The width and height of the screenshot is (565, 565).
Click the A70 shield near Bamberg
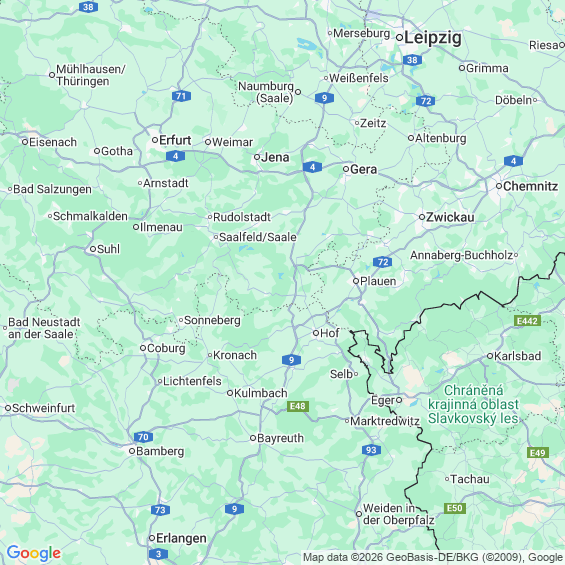click(x=143, y=437)
